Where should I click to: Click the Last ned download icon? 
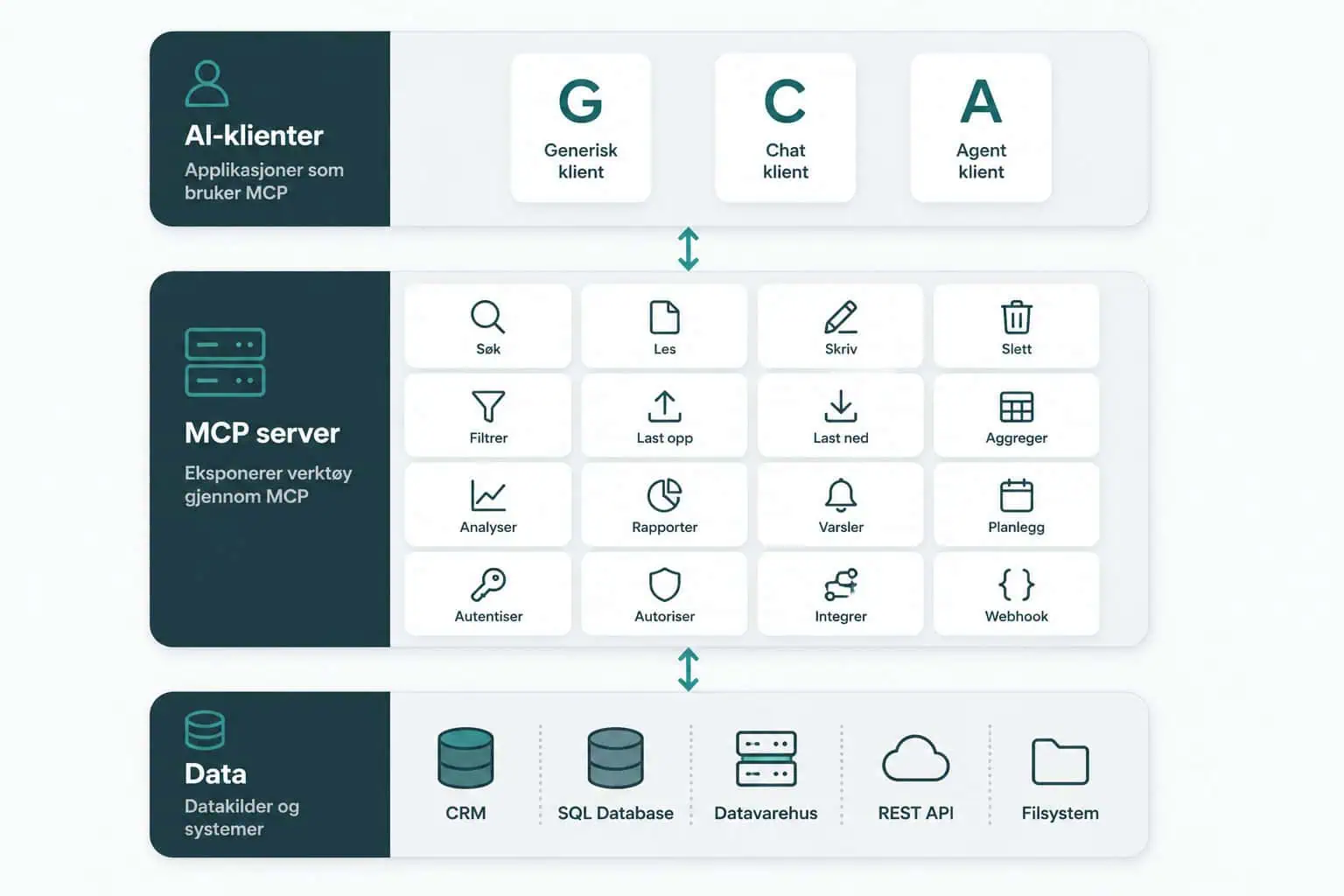pos(841,406)
